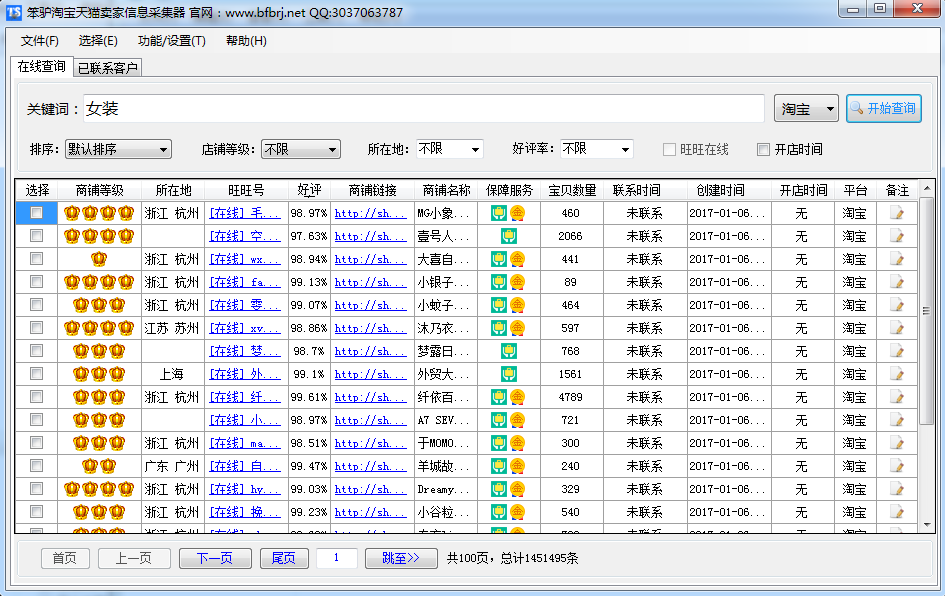Click the TS application icon in title bar
This screenshot has height=596, width=945.
click(13, 12)
